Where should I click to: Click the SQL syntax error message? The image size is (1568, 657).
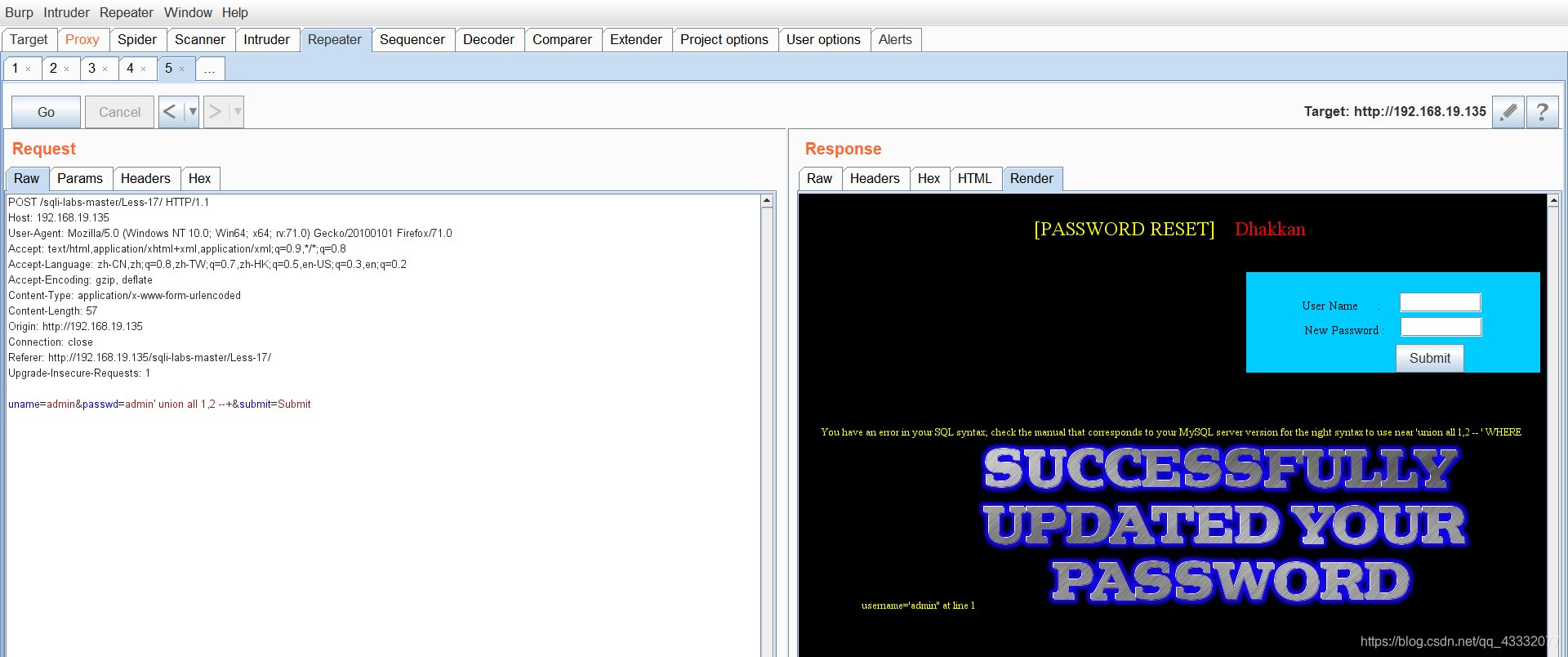(1171, 432)
